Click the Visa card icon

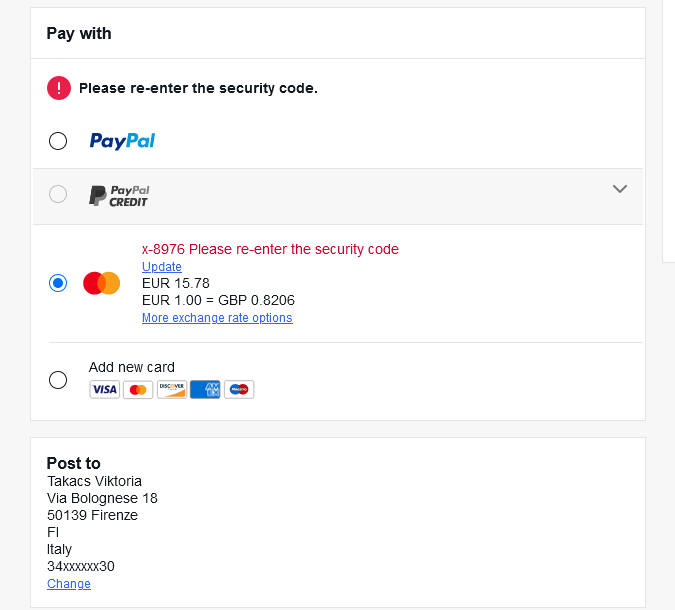click(104, 389)
